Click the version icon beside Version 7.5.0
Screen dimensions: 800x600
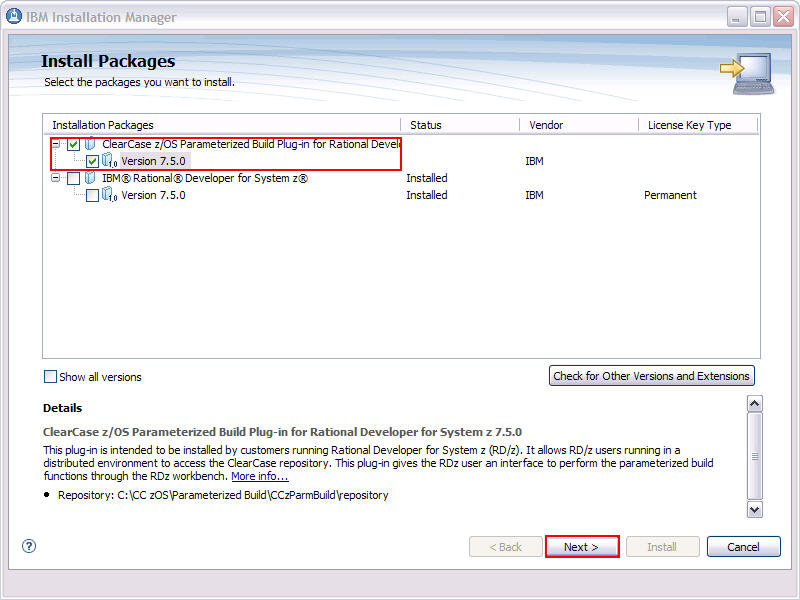click(105, 160)
